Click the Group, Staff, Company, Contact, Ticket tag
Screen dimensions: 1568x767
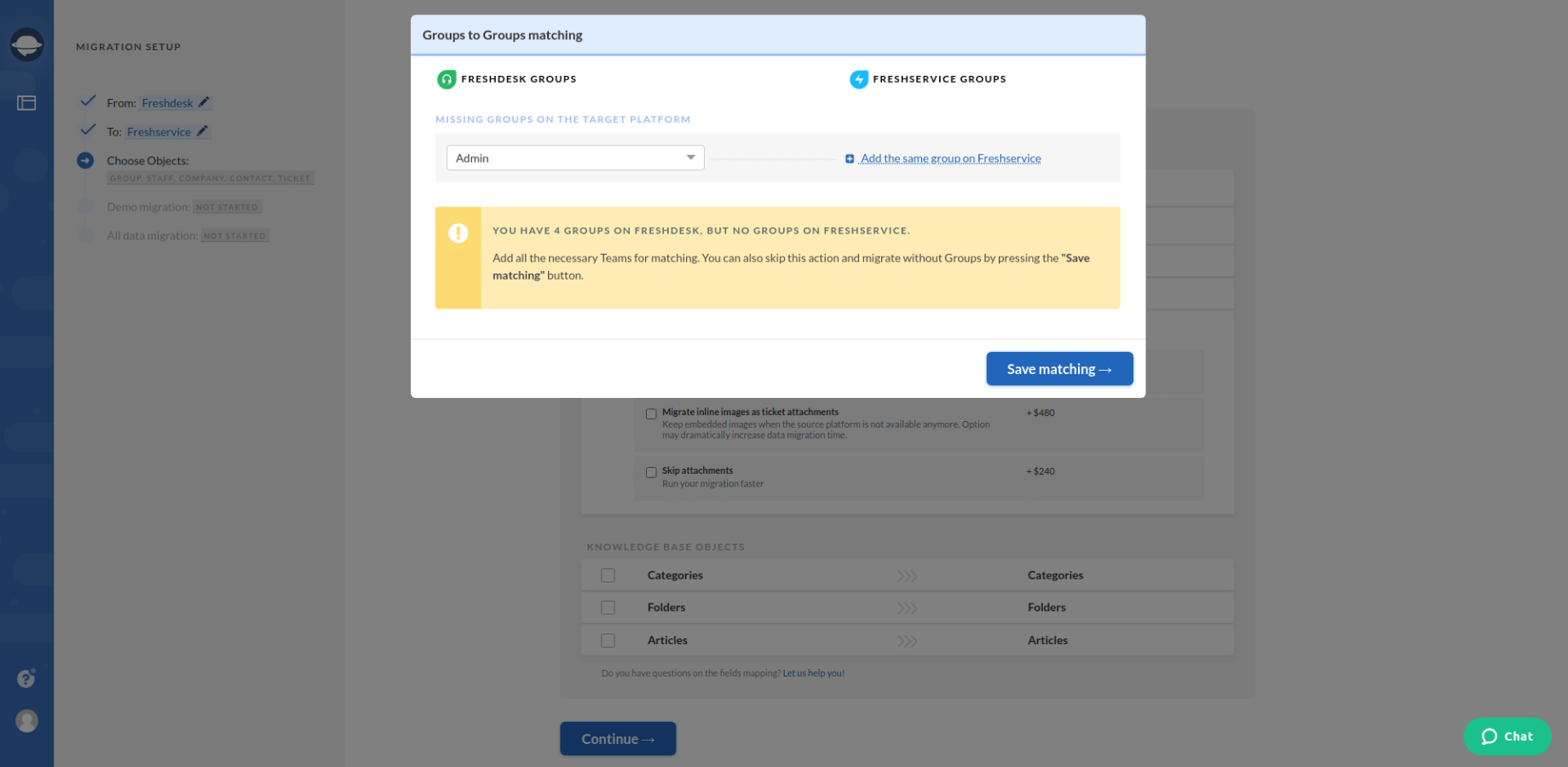point(210,178)
